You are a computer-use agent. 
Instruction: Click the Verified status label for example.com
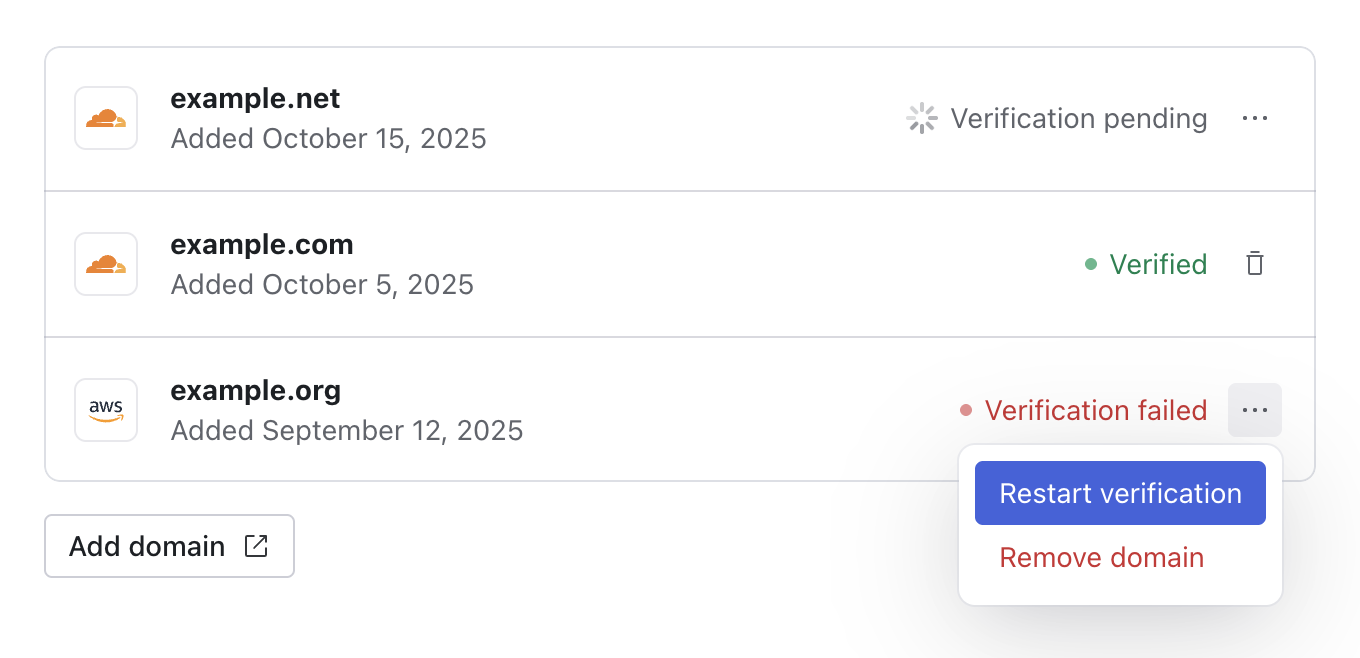[1158, 264]
